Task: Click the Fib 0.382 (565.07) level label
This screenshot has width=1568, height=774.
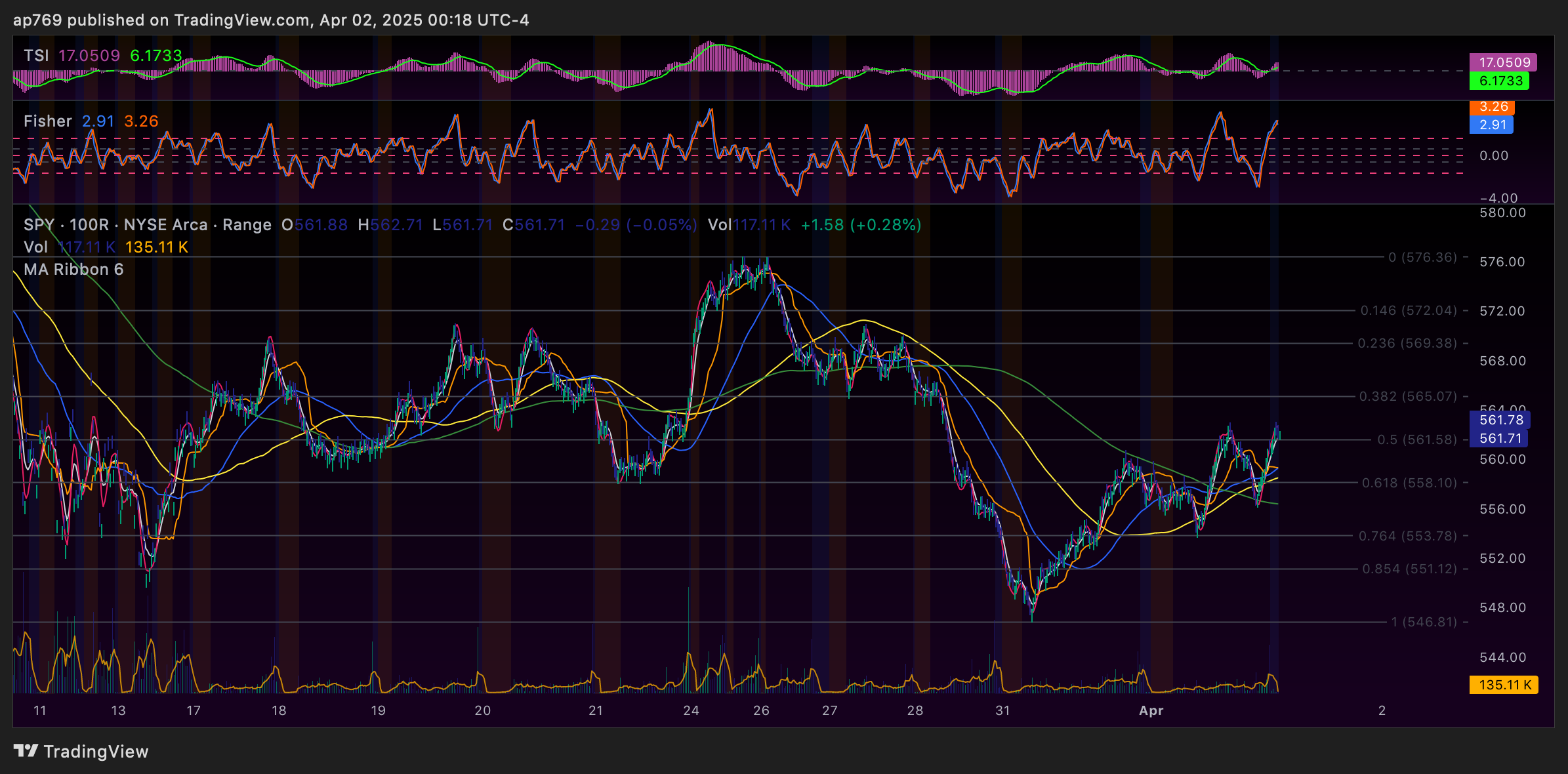Action: click(1408, 396)
